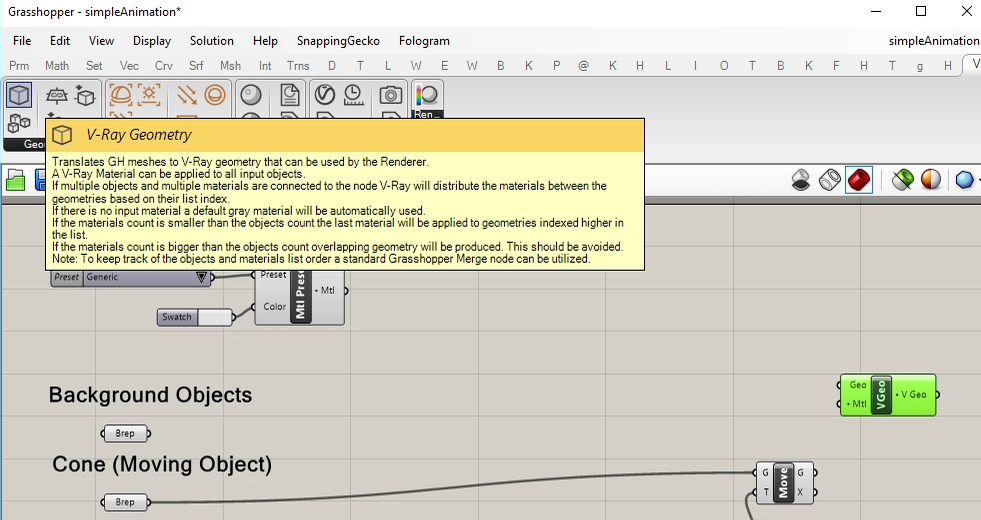The height and width of the screenshot is (520, 981).
Task: Pick the V-Ray Infinite Plane icon
Action: pos(57,95)
